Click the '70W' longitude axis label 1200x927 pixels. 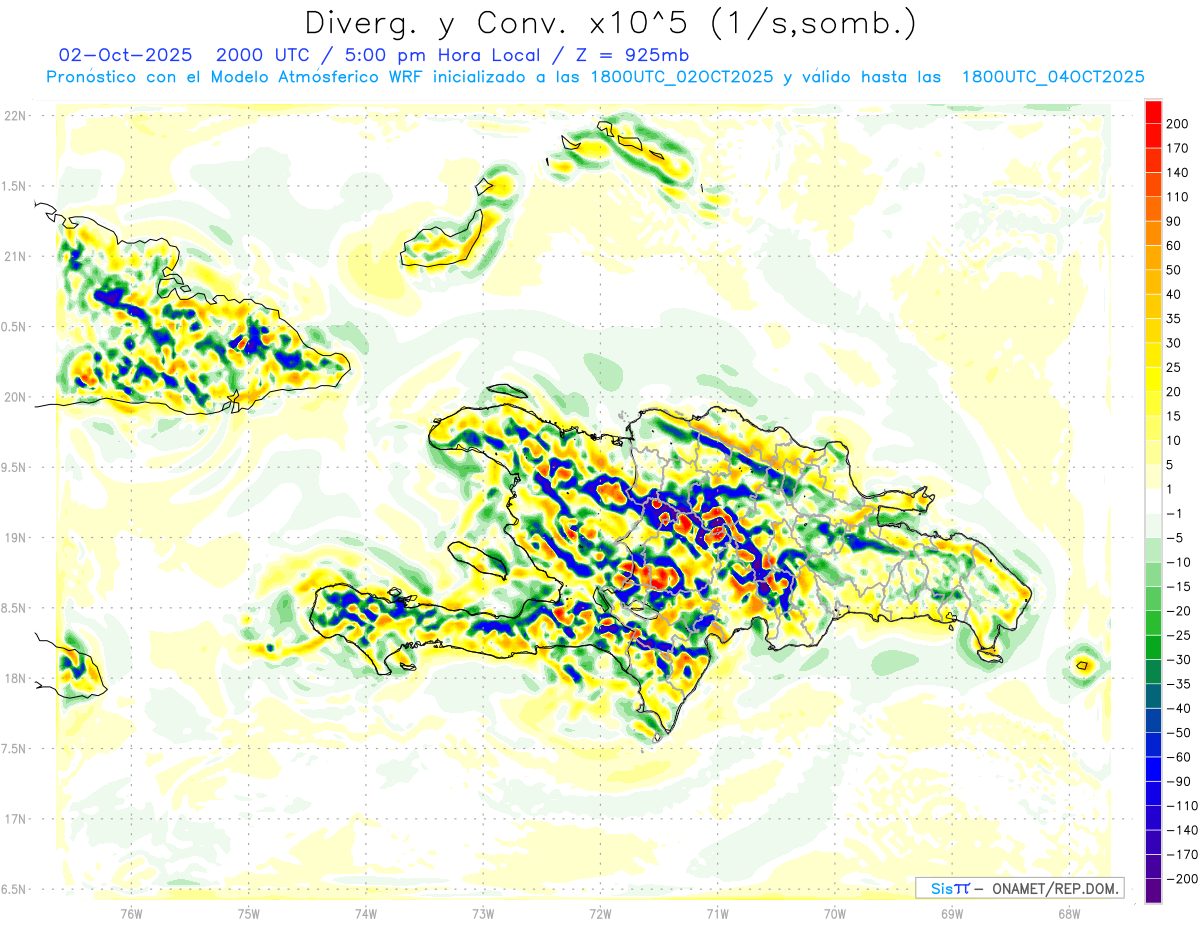click(x=835, y=913)
